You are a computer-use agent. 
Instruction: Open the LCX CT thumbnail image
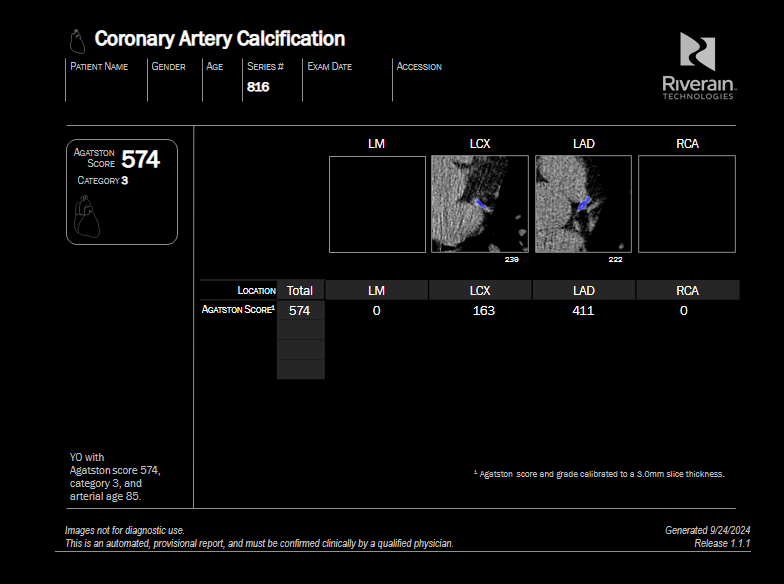[x=480, y=204]
